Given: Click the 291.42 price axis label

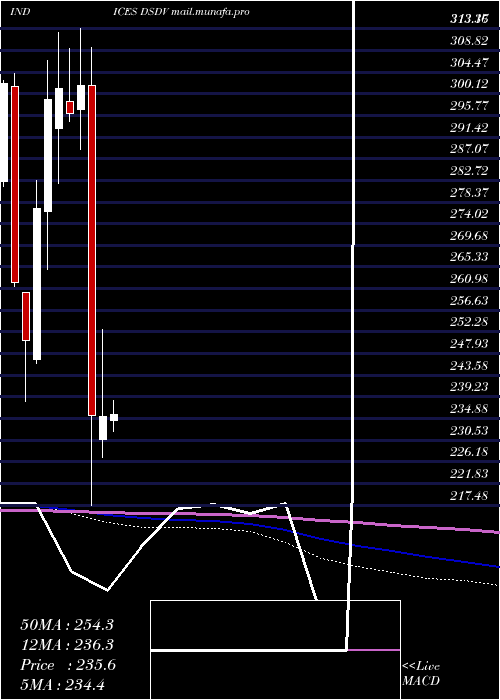Looking at the screenshot, I should tap(469, 128).
